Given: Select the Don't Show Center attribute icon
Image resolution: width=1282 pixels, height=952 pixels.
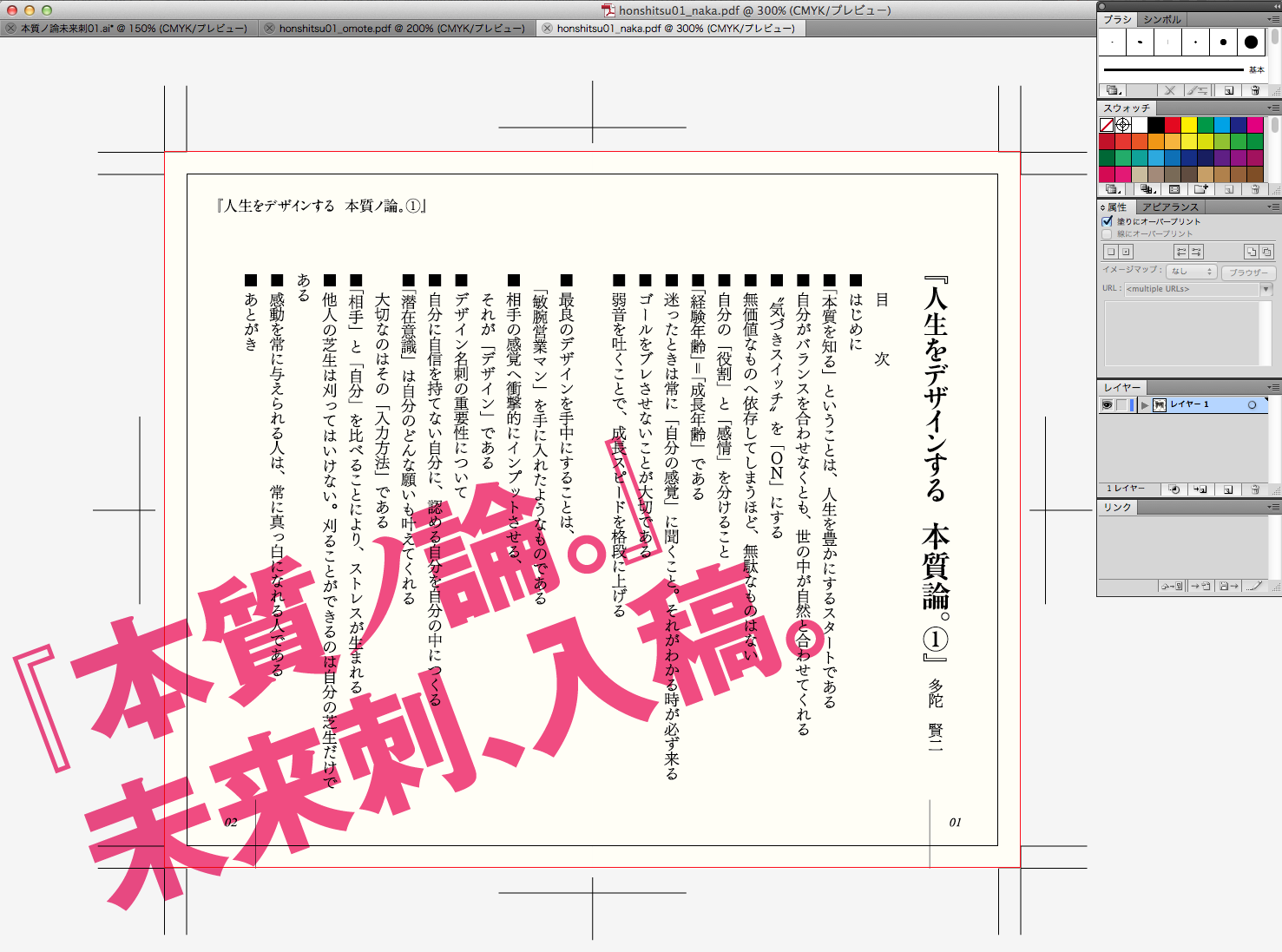Looking at the screenshot, I should coord(1111,252).
